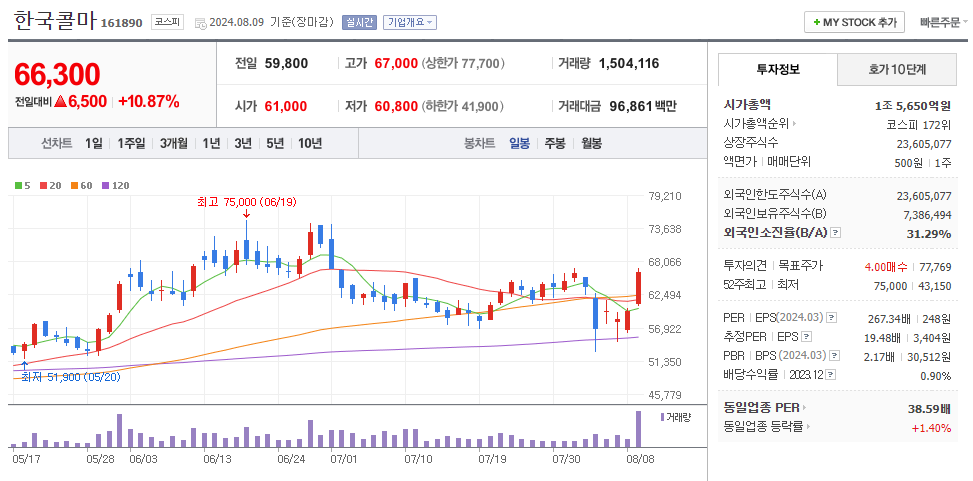The width and height of the screenshot is (973, 481).
Task: Click the purple 120-day moving average legend
Action: 116,185
